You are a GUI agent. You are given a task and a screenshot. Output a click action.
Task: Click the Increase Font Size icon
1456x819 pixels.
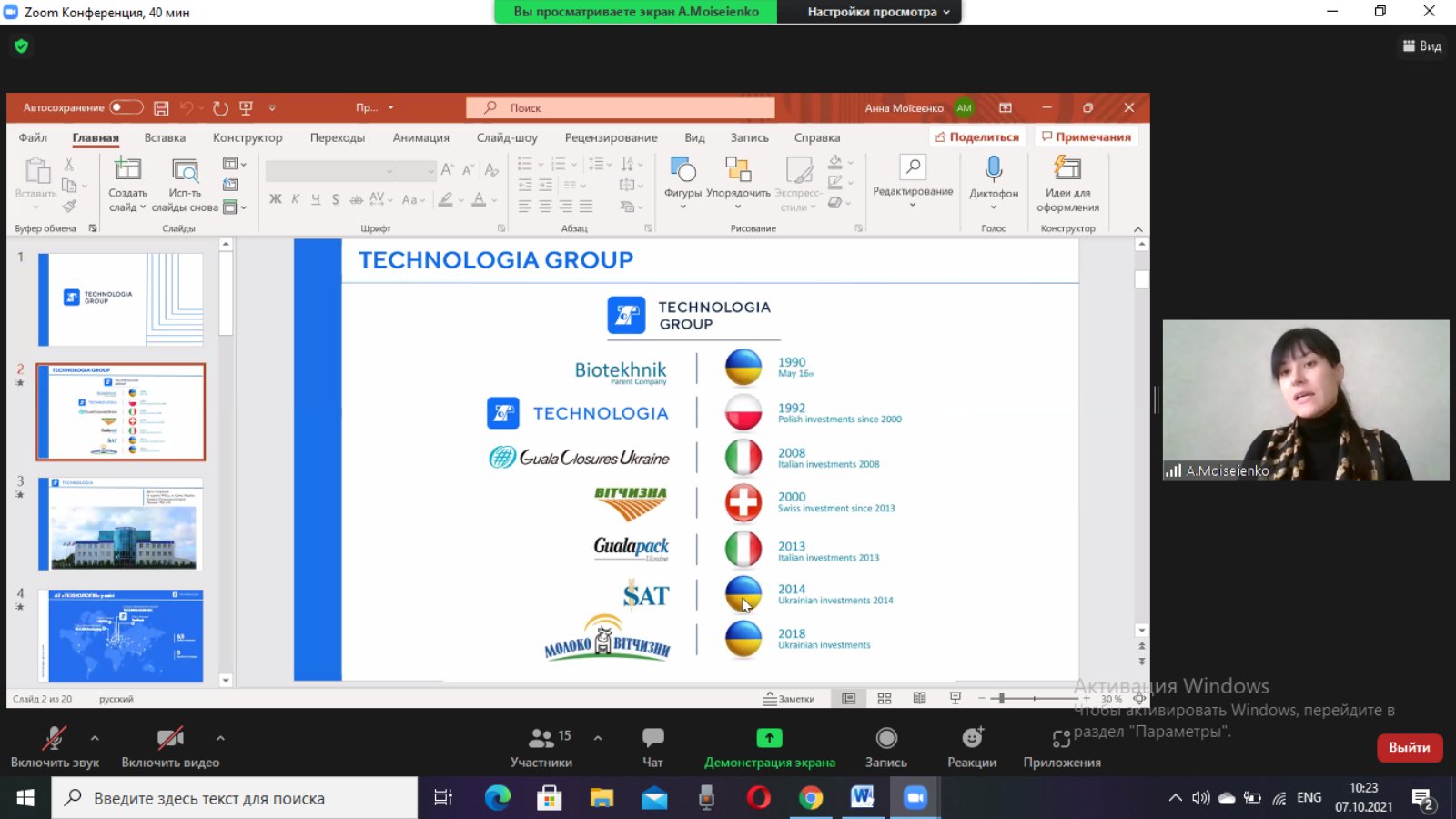tap(447, 170)
